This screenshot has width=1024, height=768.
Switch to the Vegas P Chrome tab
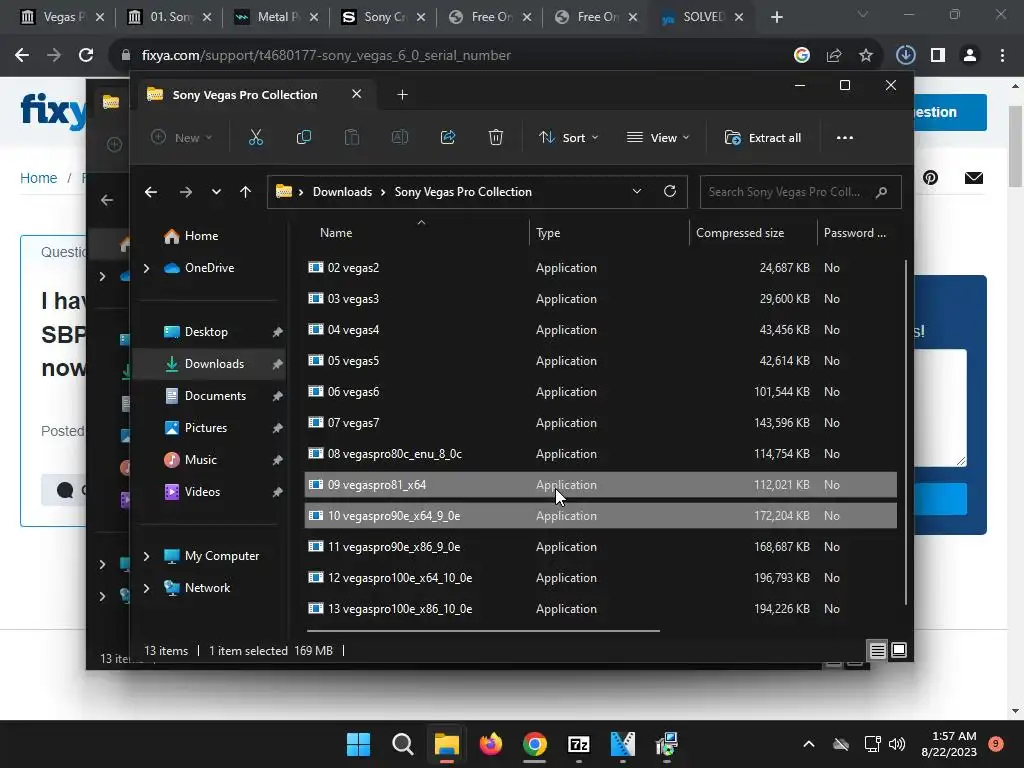pyautogui.click(x=60, y=17)
